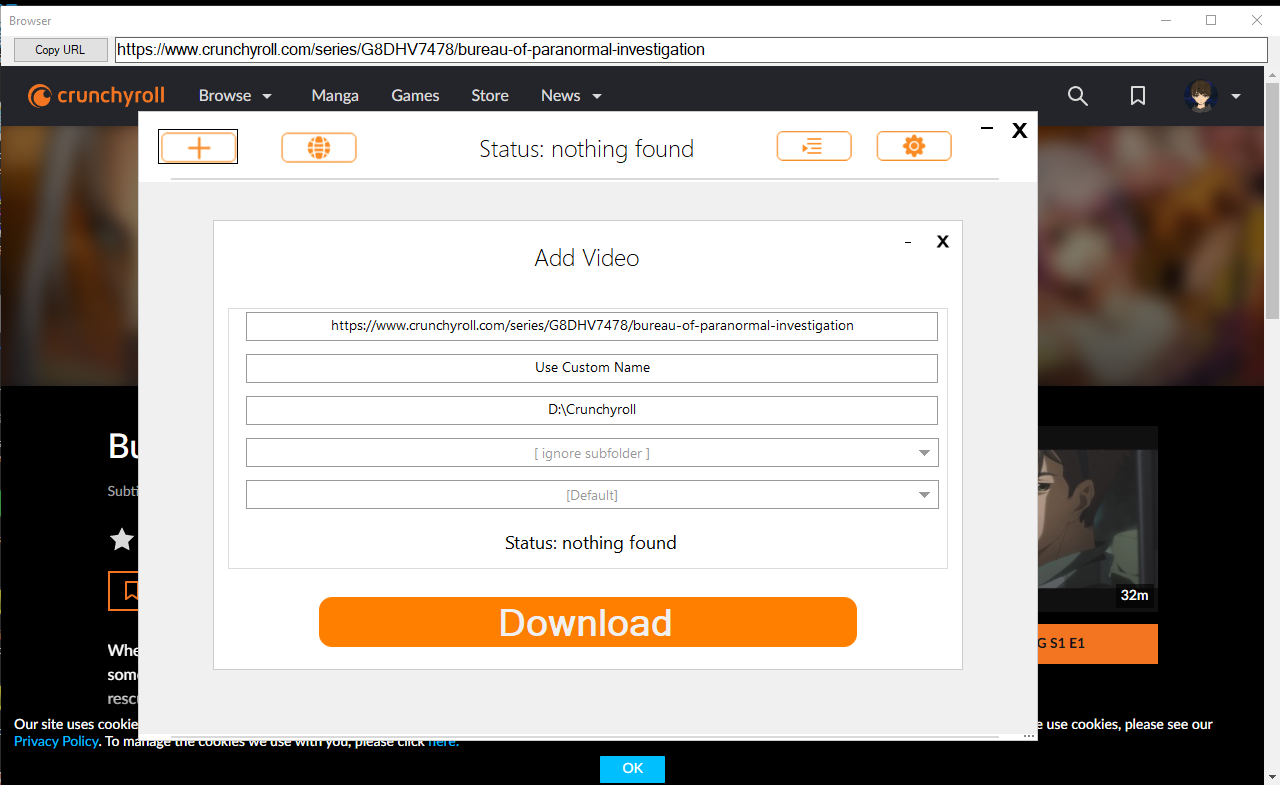
Task: Click the Copy URL button
Action: click(60, 49)
